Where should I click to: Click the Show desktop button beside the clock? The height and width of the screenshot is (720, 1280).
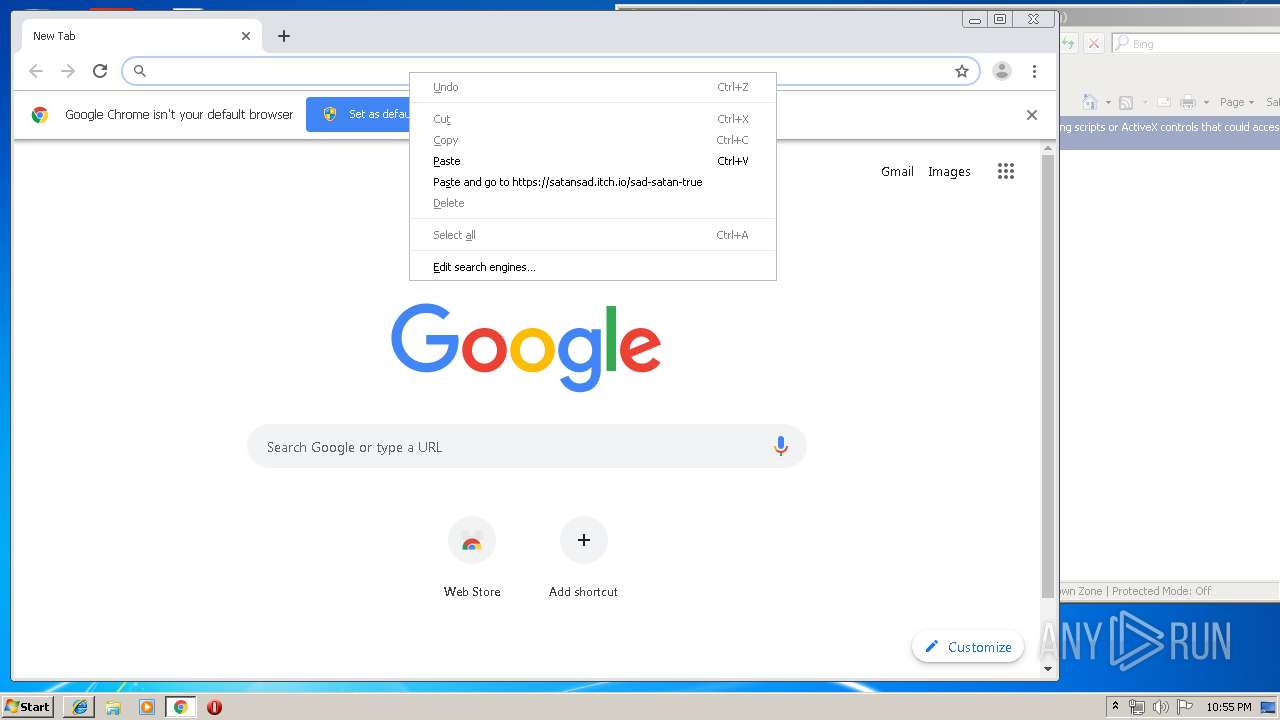(1268, 707)
